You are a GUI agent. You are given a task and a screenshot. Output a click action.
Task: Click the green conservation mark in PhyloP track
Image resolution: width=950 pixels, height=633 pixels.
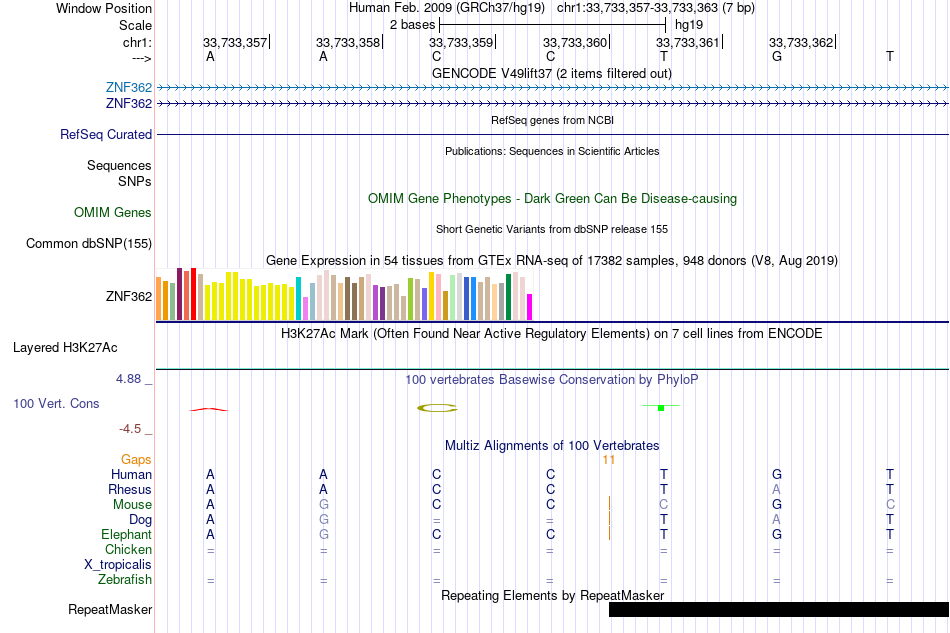click(x=660, y=407)
